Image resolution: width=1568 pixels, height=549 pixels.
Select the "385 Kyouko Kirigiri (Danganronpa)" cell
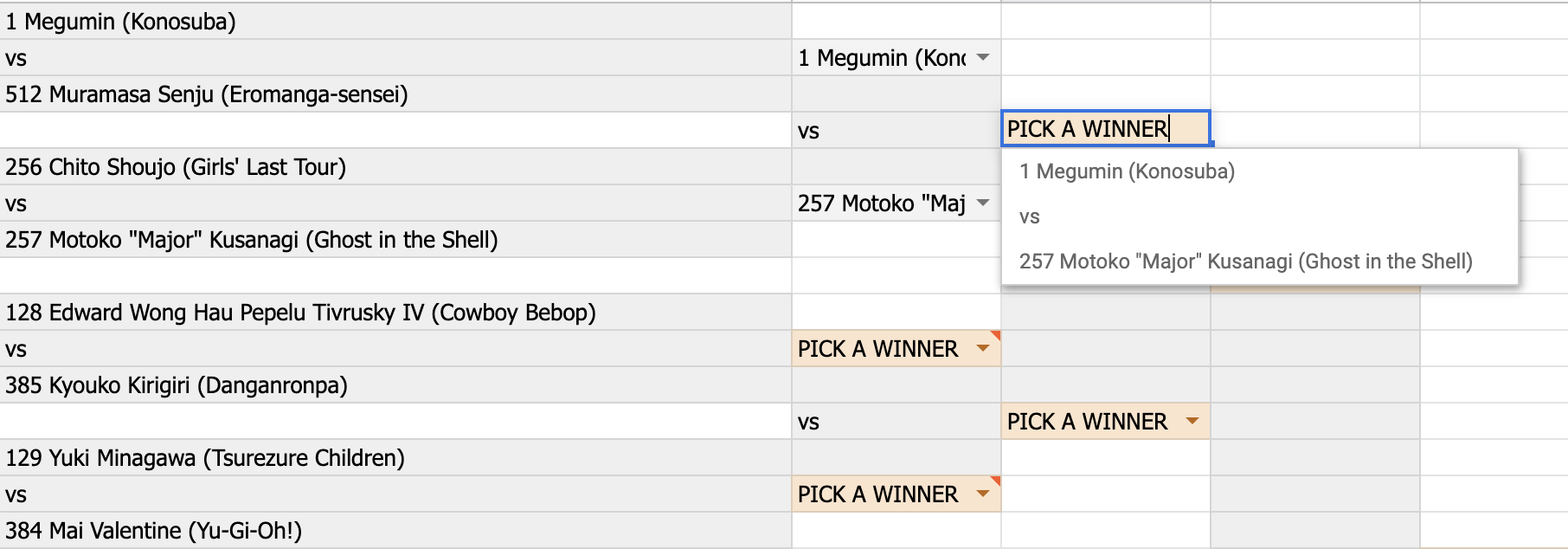click(x=177, y=385)
